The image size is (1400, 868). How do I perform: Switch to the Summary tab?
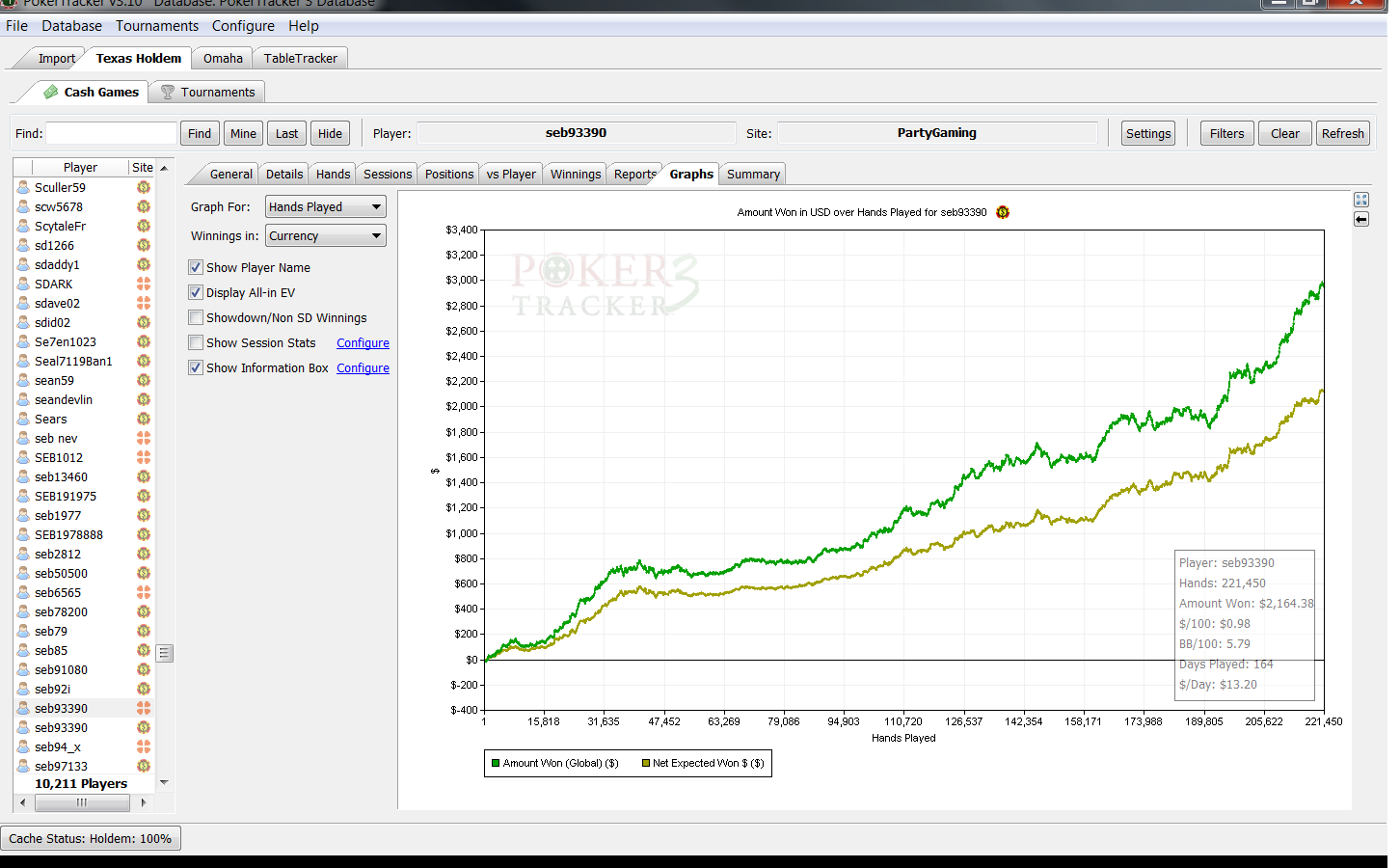[753, 174]
